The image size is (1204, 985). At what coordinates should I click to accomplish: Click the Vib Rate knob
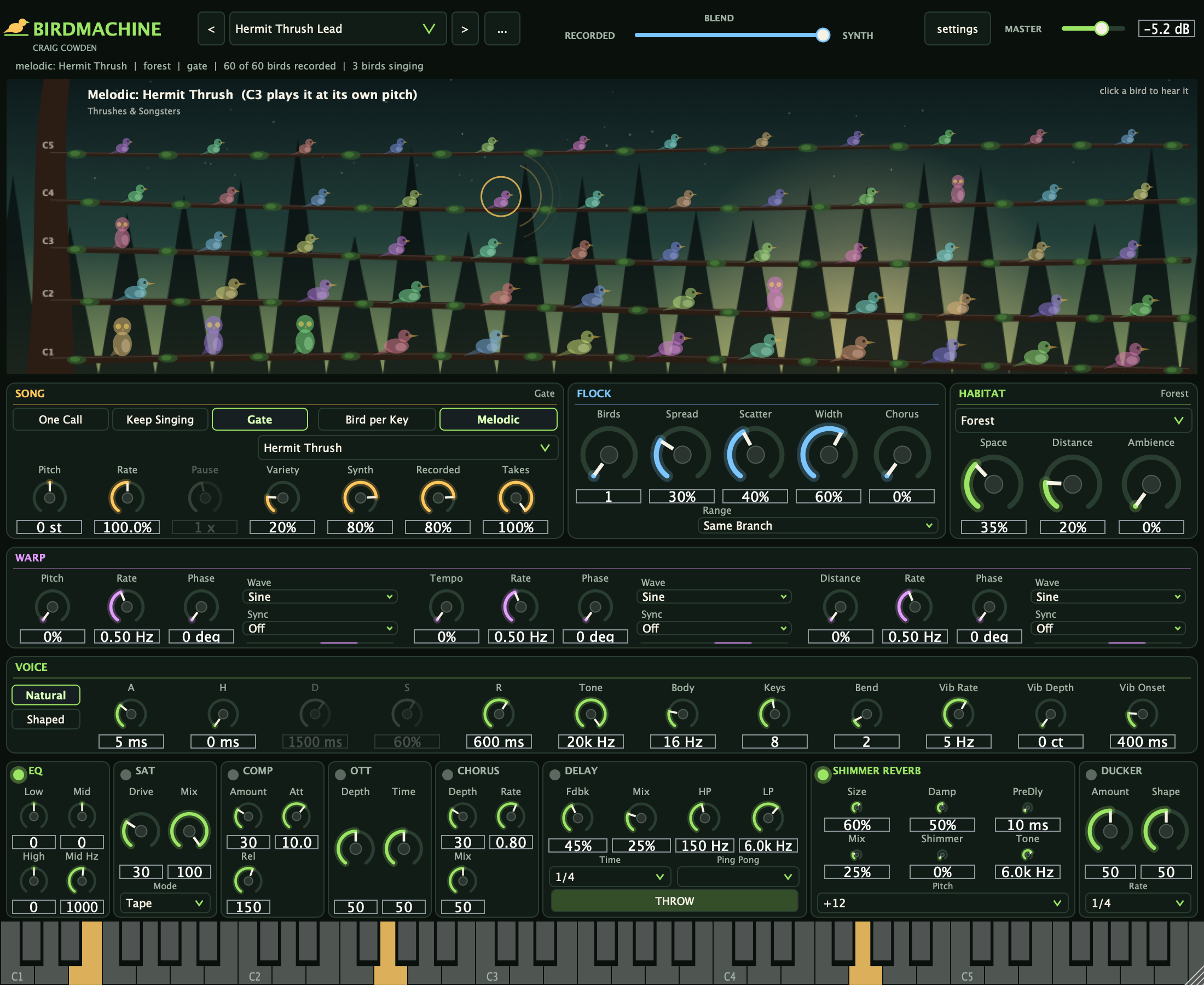pyautogui.click(x=958, y=714)
